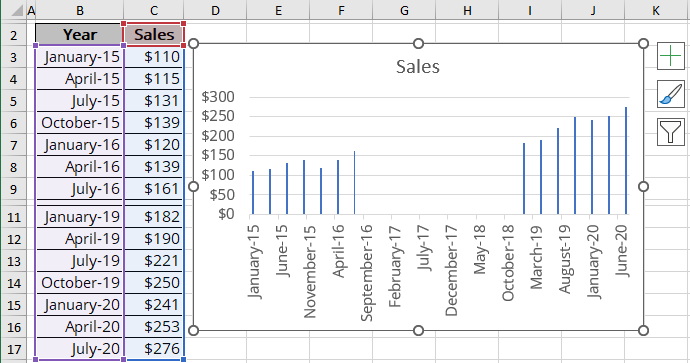Select the April-15 date cell
Image resolution: width=690 pixels, height=363 pixels.
(x=80, y=79)
